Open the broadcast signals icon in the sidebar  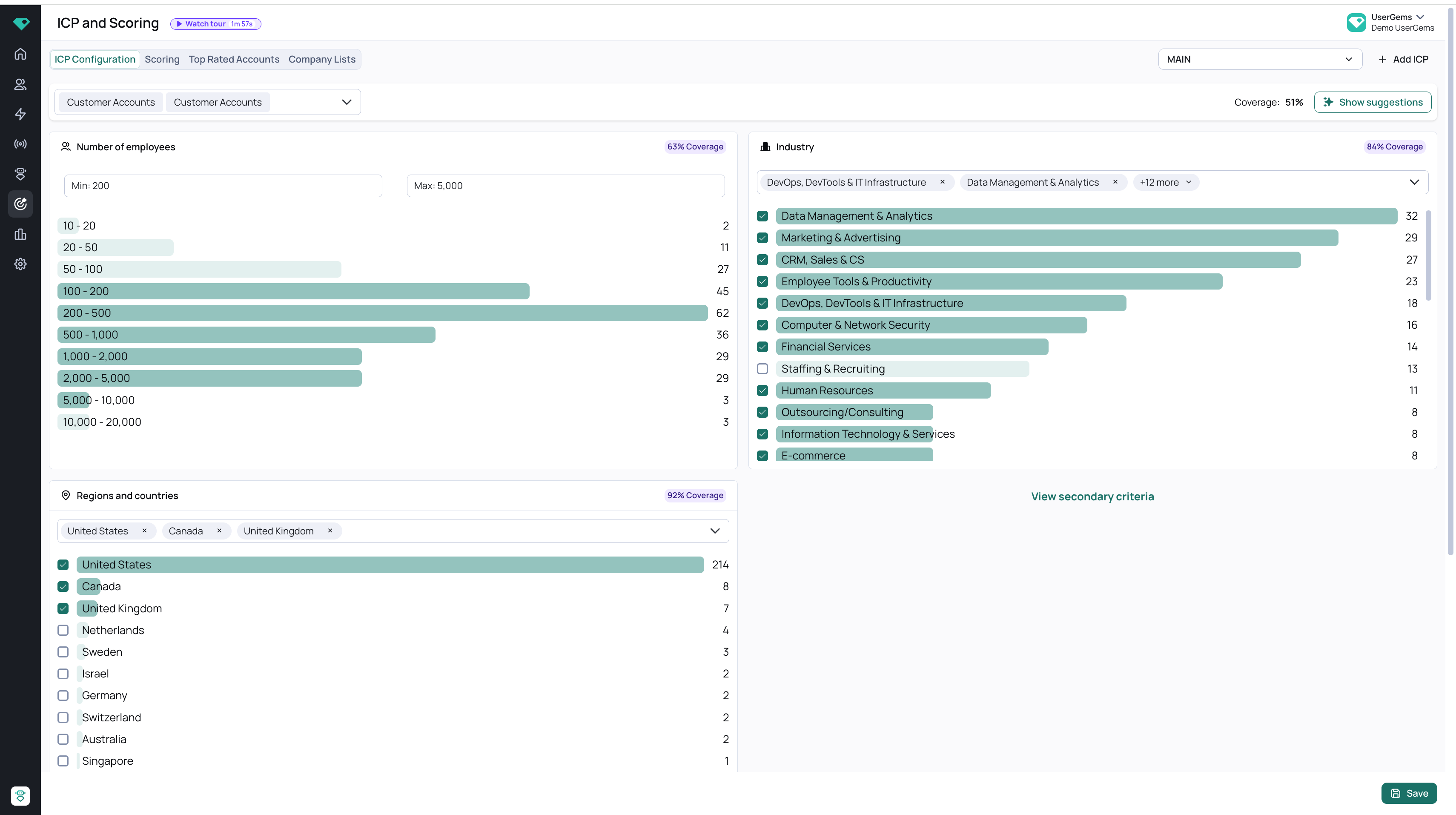click(x=20, y=144)
